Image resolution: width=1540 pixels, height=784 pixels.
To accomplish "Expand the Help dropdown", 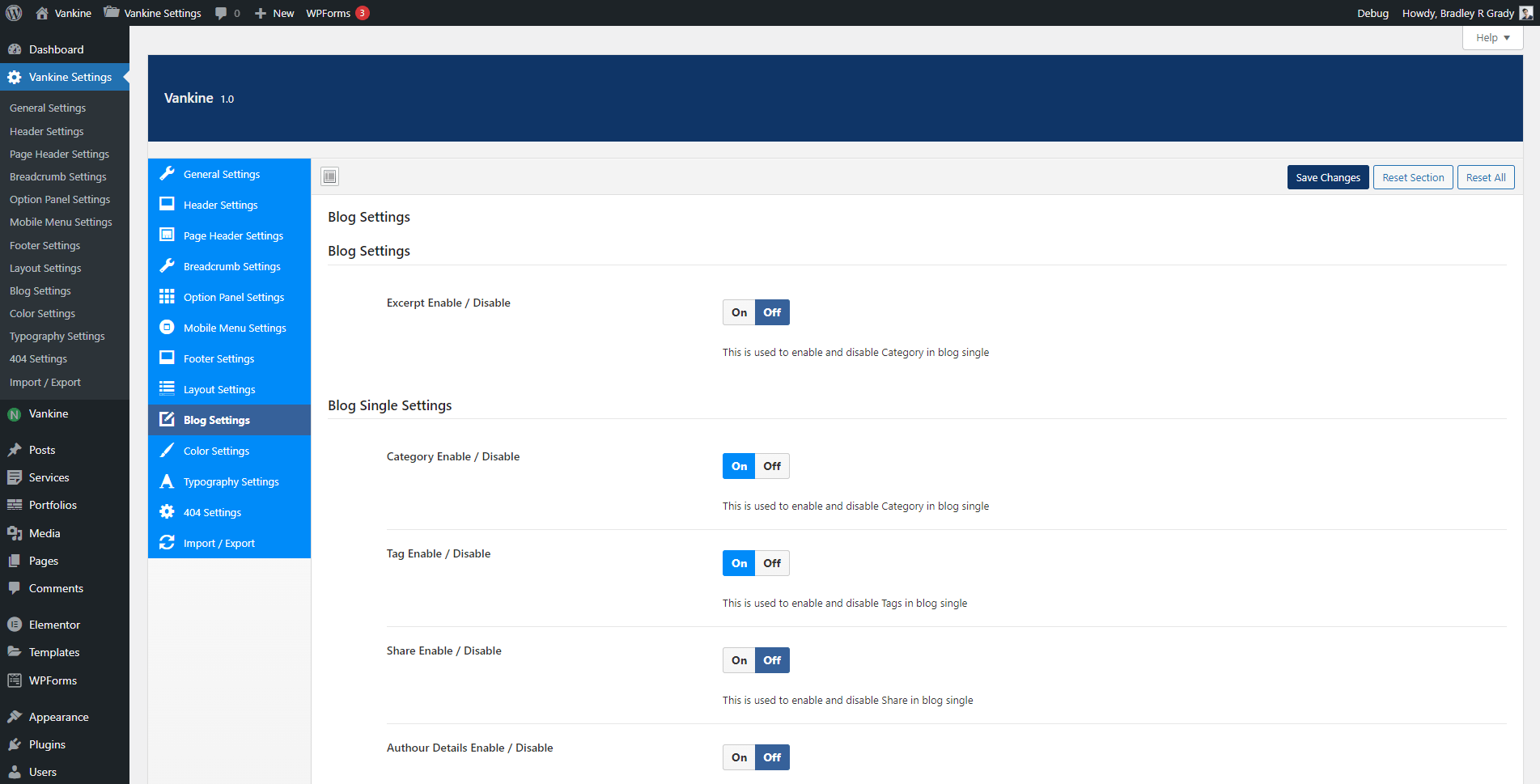I will coord(1492,37).
